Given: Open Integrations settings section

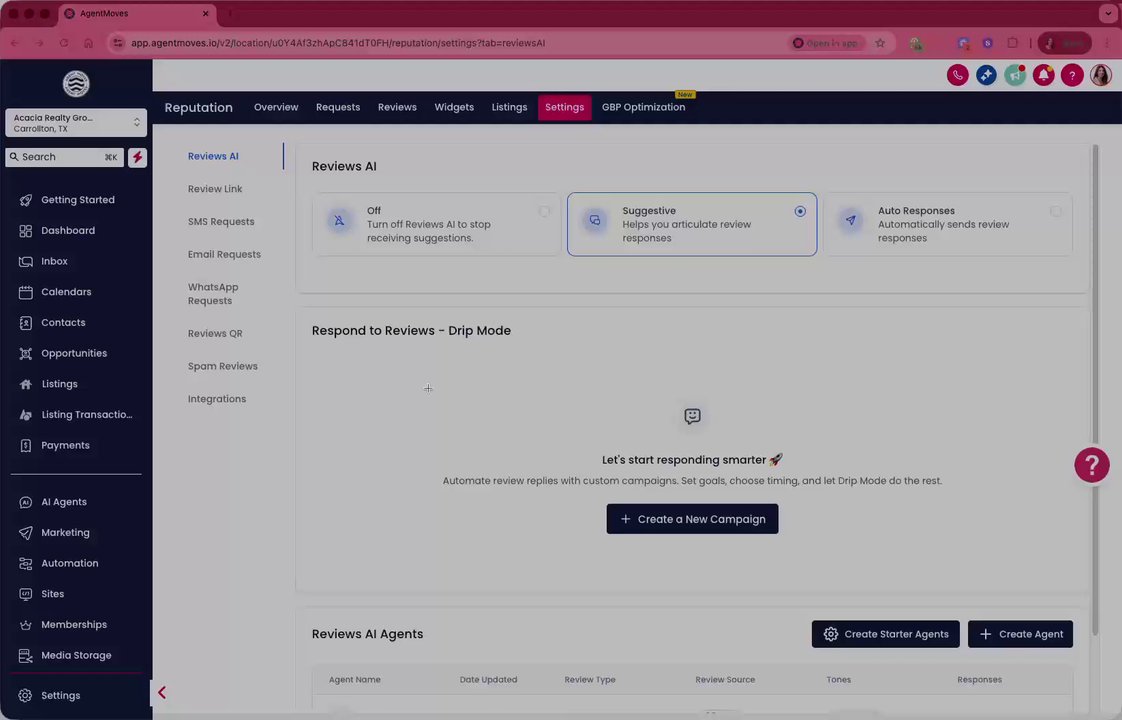Looking at the screenshot, I should (217, 399).
